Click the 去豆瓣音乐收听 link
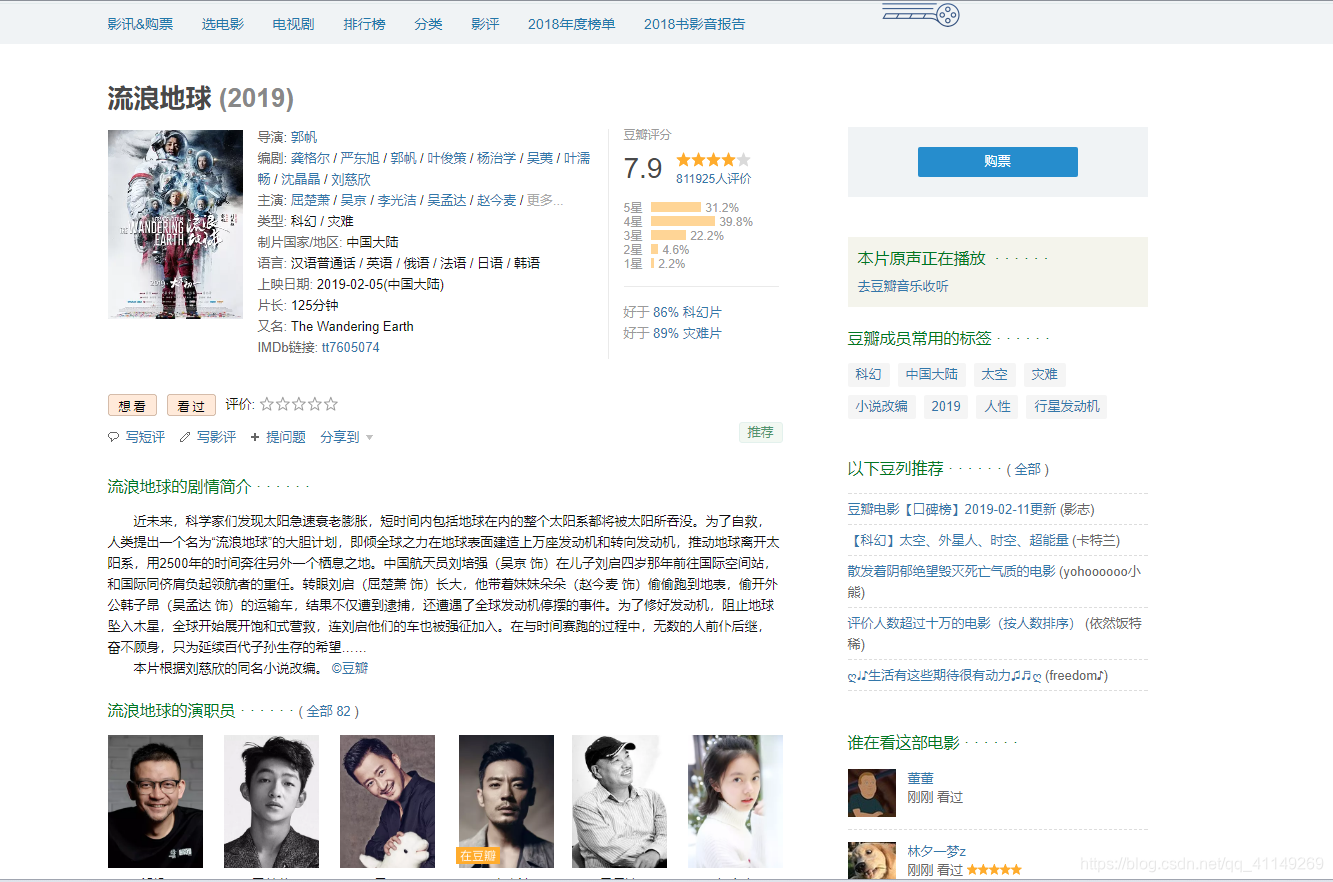 (x=903, y=286)
